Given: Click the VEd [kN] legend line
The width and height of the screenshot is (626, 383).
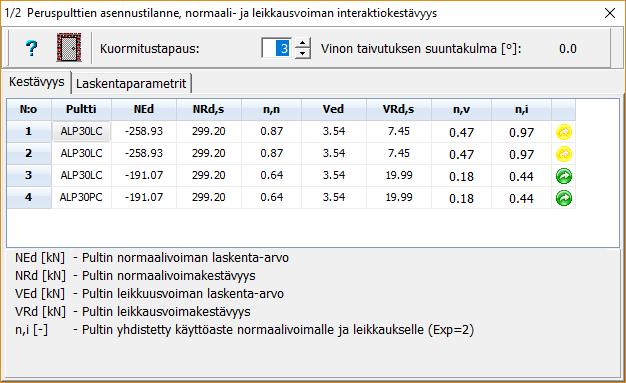Looking at the screenshot, I should tap(149, 294).
